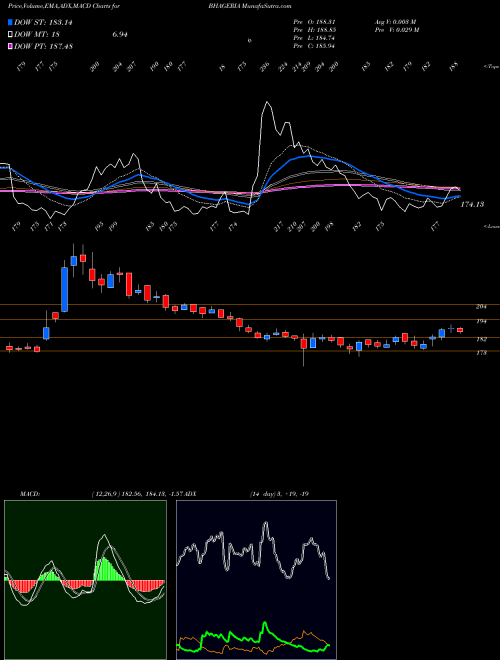Click the 'Avg V: 0.003 M' value
This screenshot has width=500, height=660.
[x=395, y=22]
